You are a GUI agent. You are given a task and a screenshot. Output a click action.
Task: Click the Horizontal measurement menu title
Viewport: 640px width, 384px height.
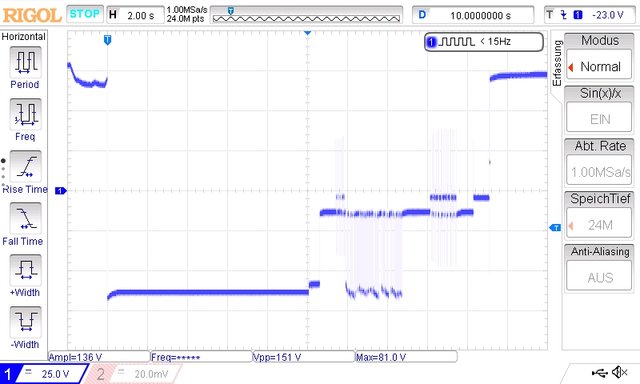(x=24, y=37)
